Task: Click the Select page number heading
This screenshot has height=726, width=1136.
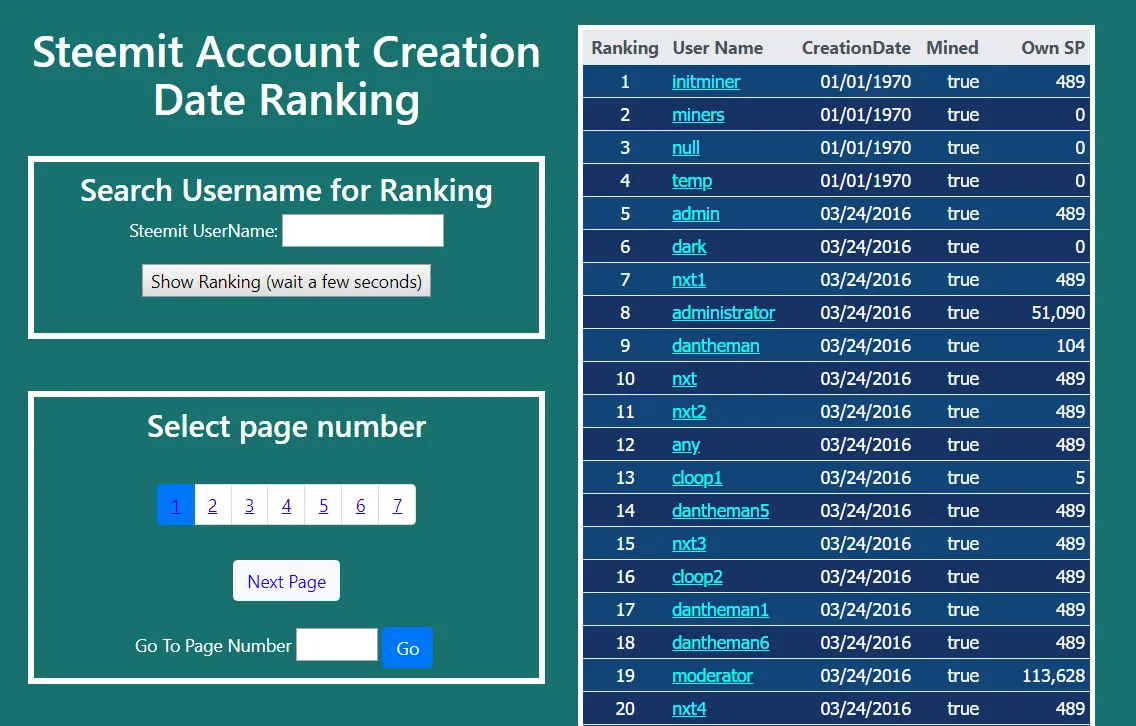Action: coord(286,427)
